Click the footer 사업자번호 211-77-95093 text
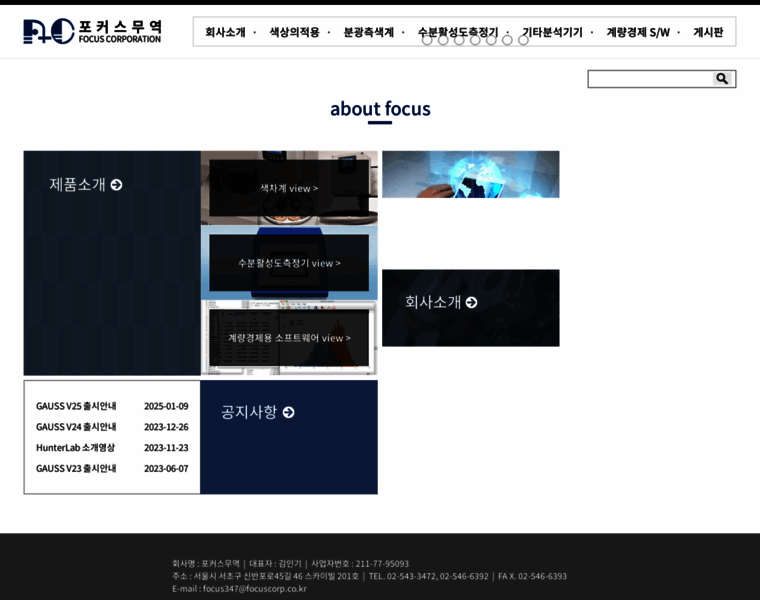 (x=360, y=564)
